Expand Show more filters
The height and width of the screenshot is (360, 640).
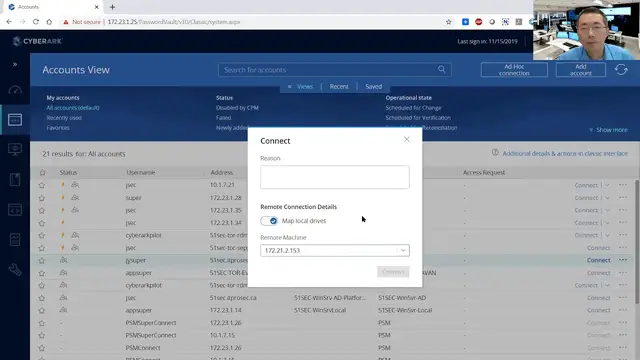coord(608,130)
